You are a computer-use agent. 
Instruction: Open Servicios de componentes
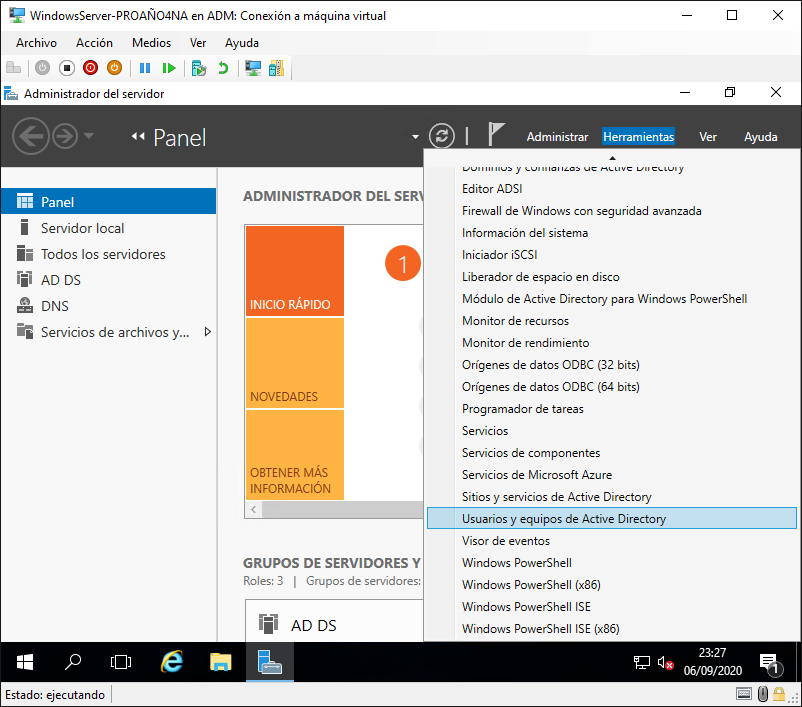click(x=612, y=453)
